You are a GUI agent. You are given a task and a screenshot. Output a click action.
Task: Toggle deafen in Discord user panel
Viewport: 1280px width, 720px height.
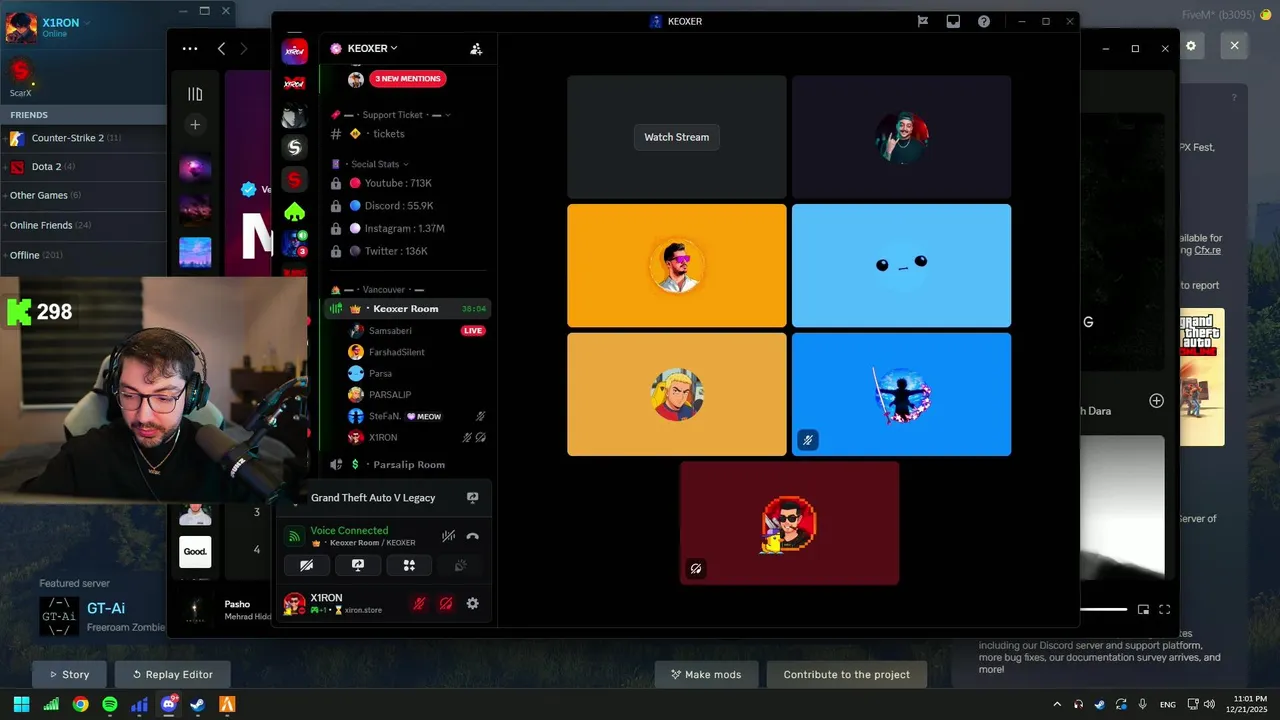446,604
